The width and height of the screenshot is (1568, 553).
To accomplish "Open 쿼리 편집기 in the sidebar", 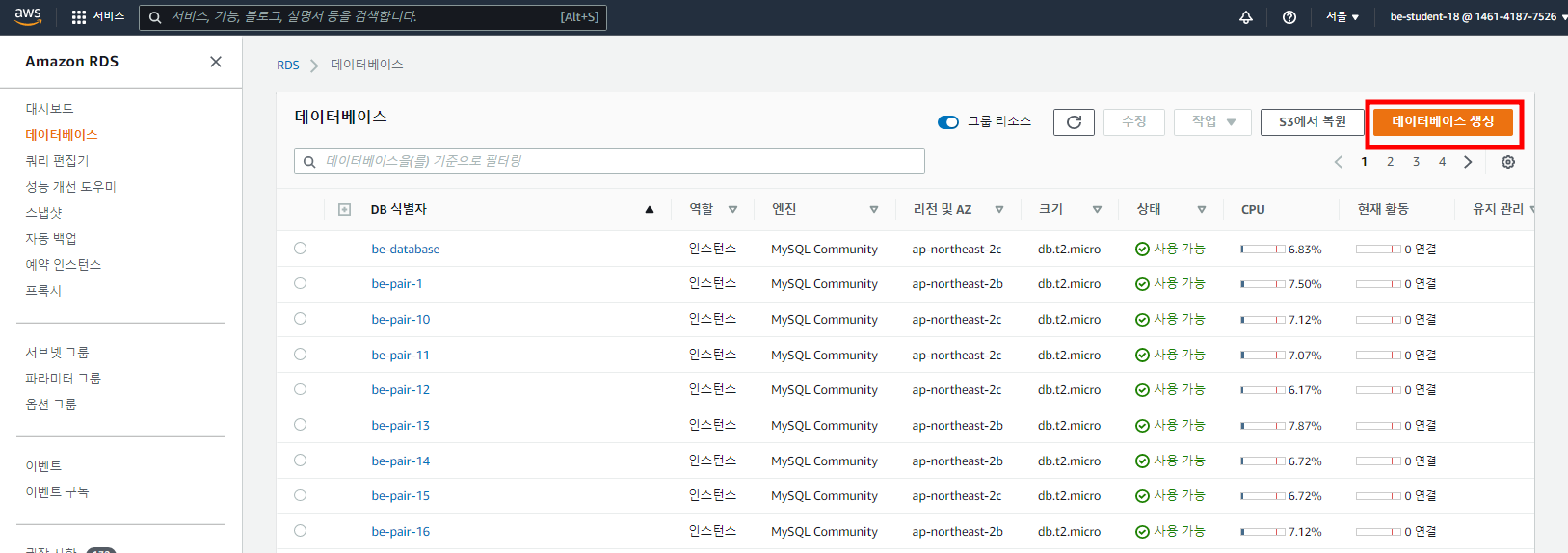I will [x=57, y=161].
